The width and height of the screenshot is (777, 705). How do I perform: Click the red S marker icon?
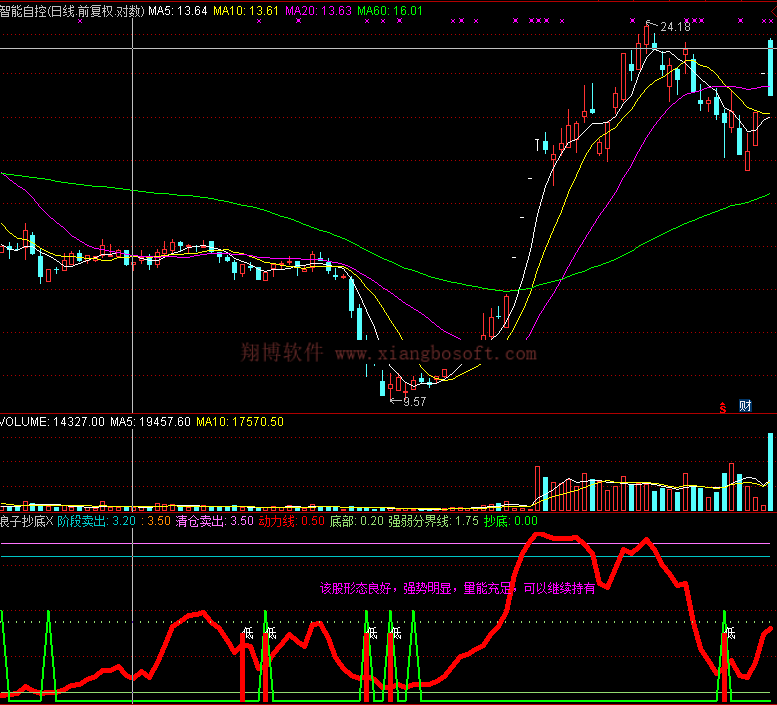click(x=723, y=407)
